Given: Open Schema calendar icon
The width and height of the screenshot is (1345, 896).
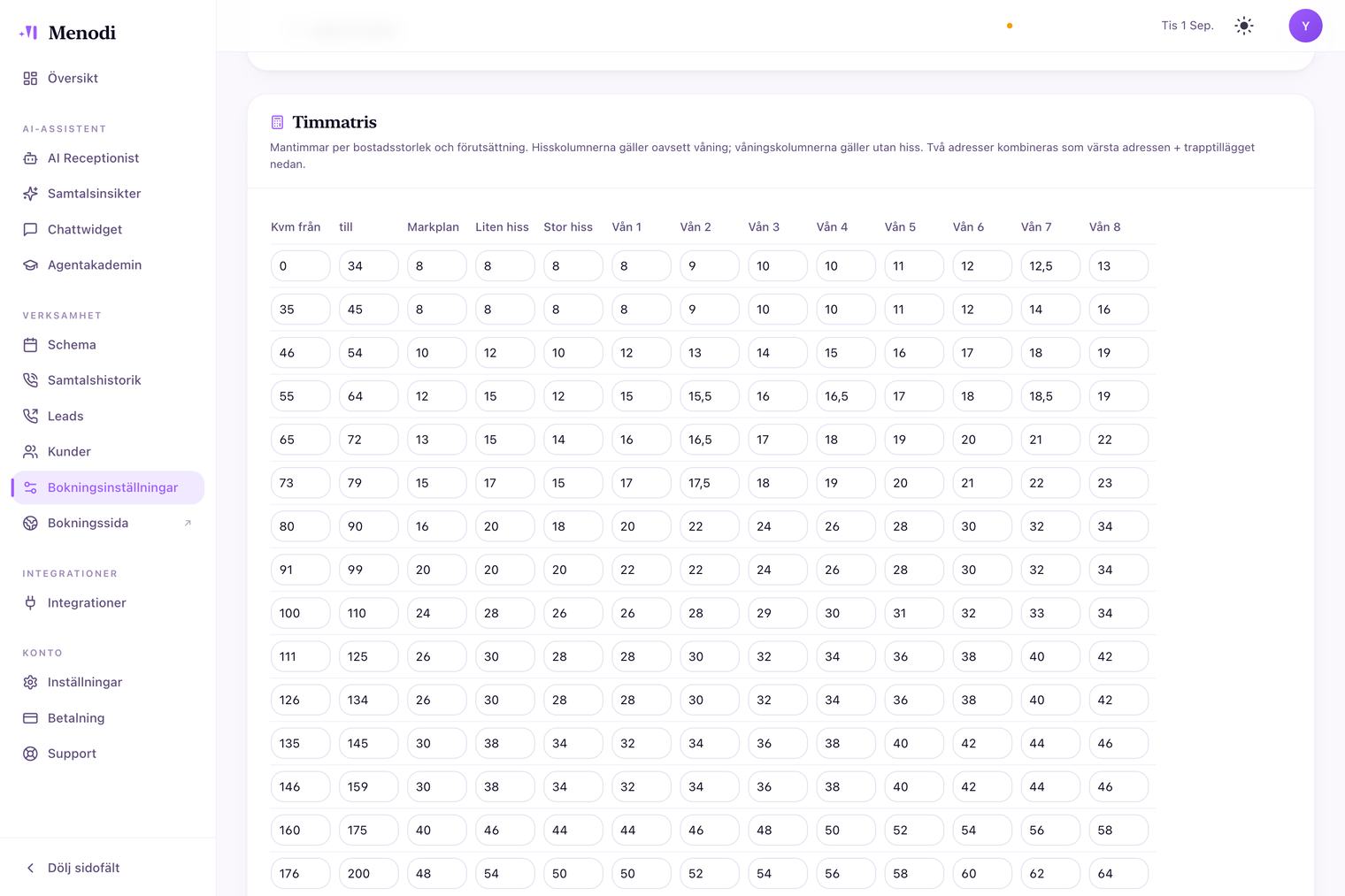Looking at the screenshot, I should [30, 345].
